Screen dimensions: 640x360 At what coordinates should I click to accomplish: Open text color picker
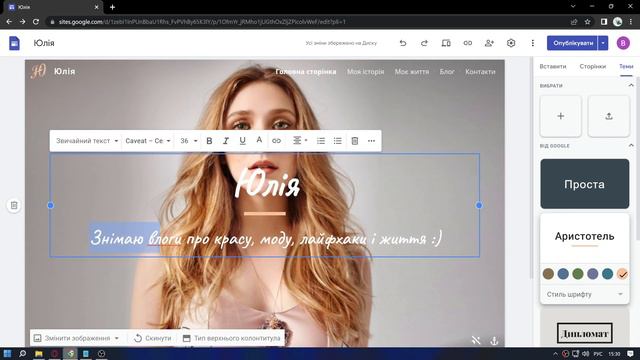(x=259, y=140)
